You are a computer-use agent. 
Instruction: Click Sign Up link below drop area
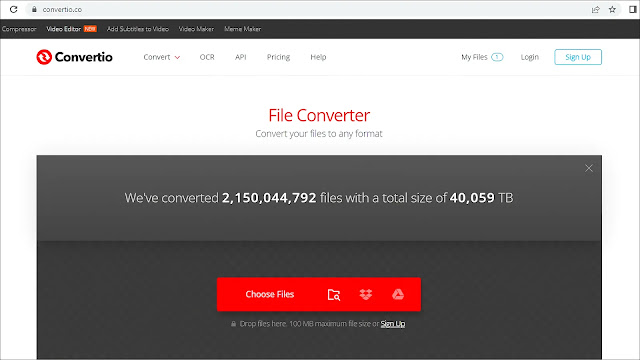pos(393,324)
